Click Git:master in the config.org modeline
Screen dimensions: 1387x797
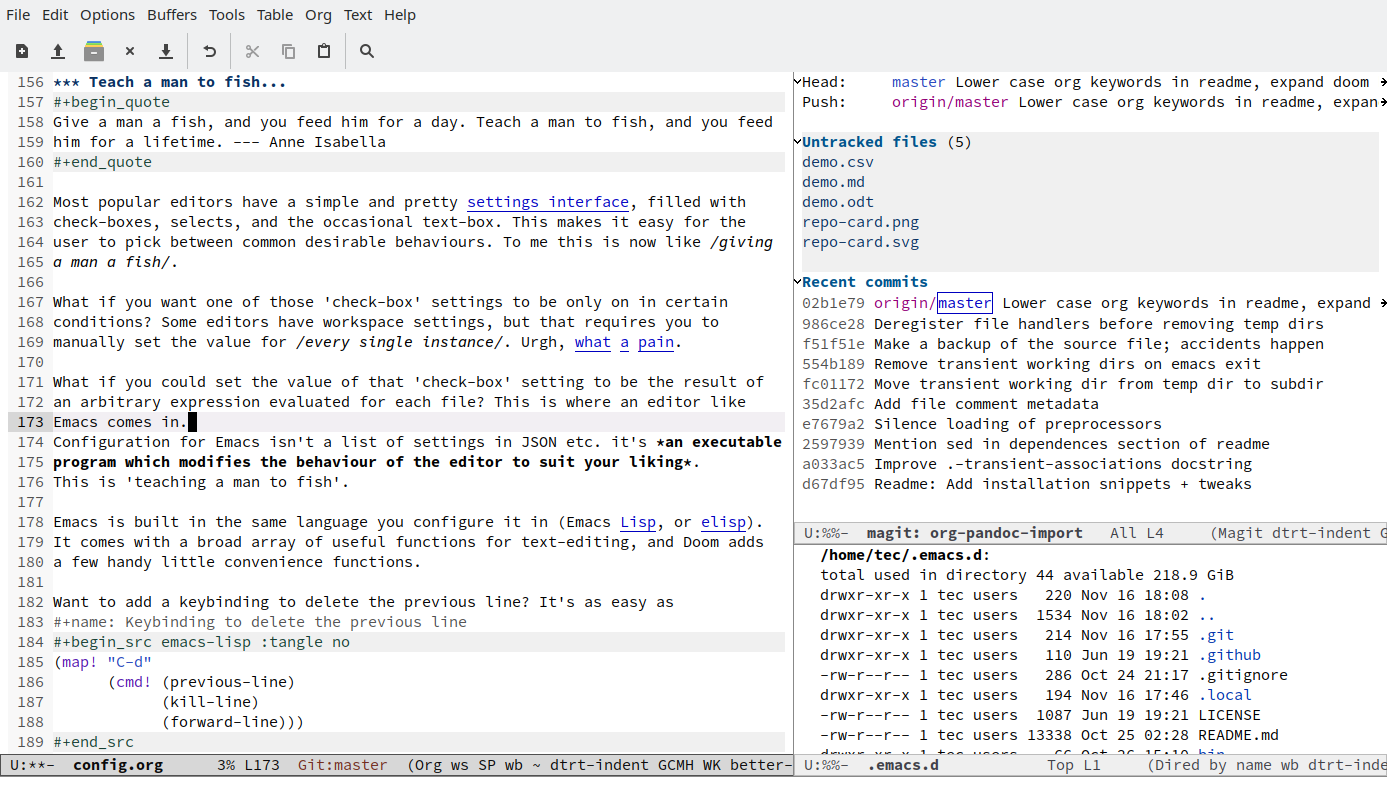pyautogui.click(x=341, y=764)
